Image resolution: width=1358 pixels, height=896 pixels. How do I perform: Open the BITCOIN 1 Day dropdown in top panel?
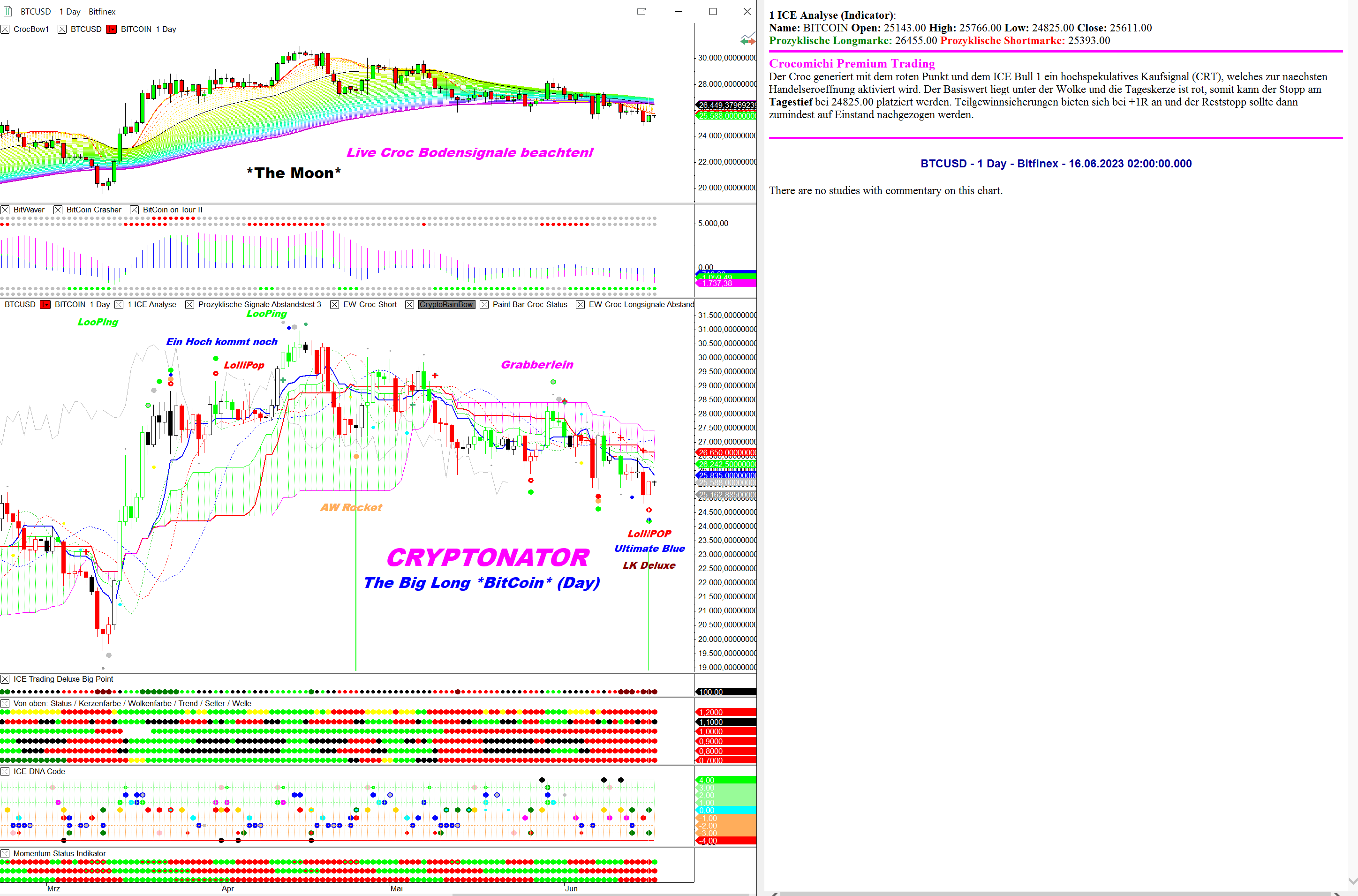tap(148, 29)
